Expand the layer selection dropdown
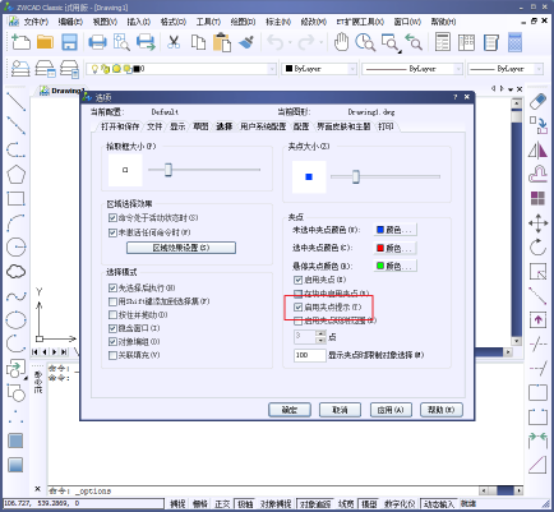554x512 pixels. (181, 69)
